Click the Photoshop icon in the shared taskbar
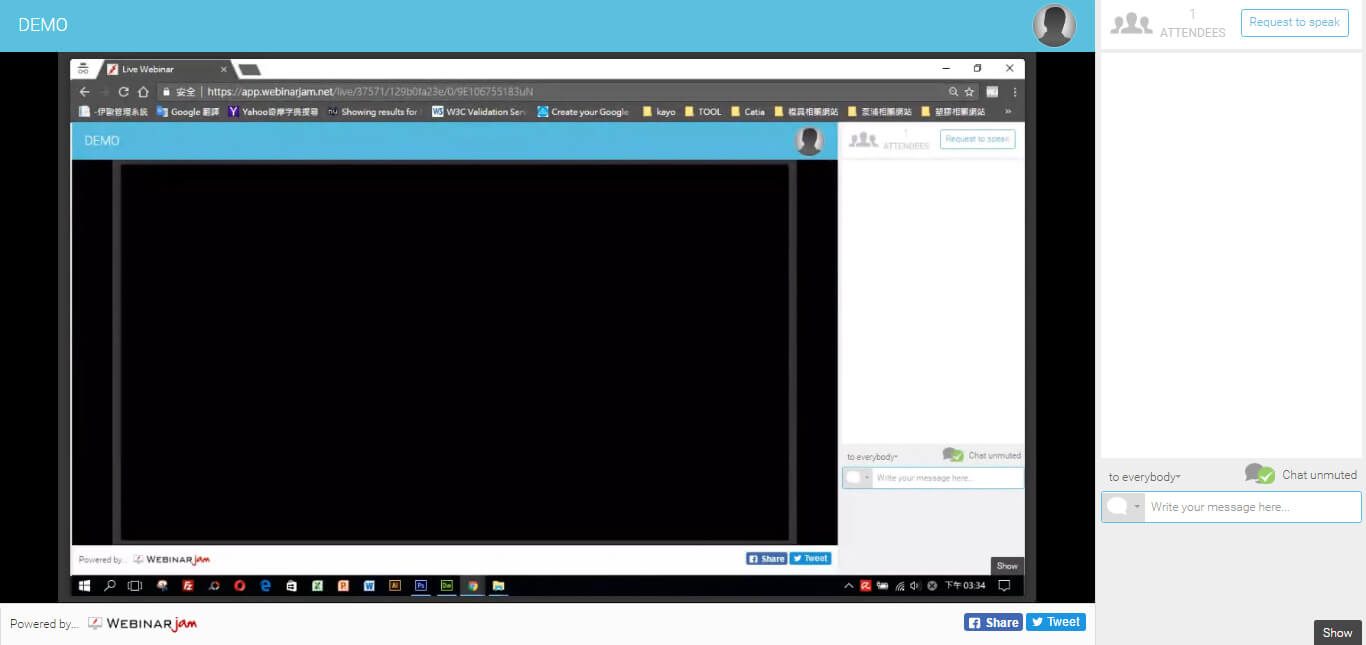This screenshot has height=645, width=1366. [x=421, y=586]
